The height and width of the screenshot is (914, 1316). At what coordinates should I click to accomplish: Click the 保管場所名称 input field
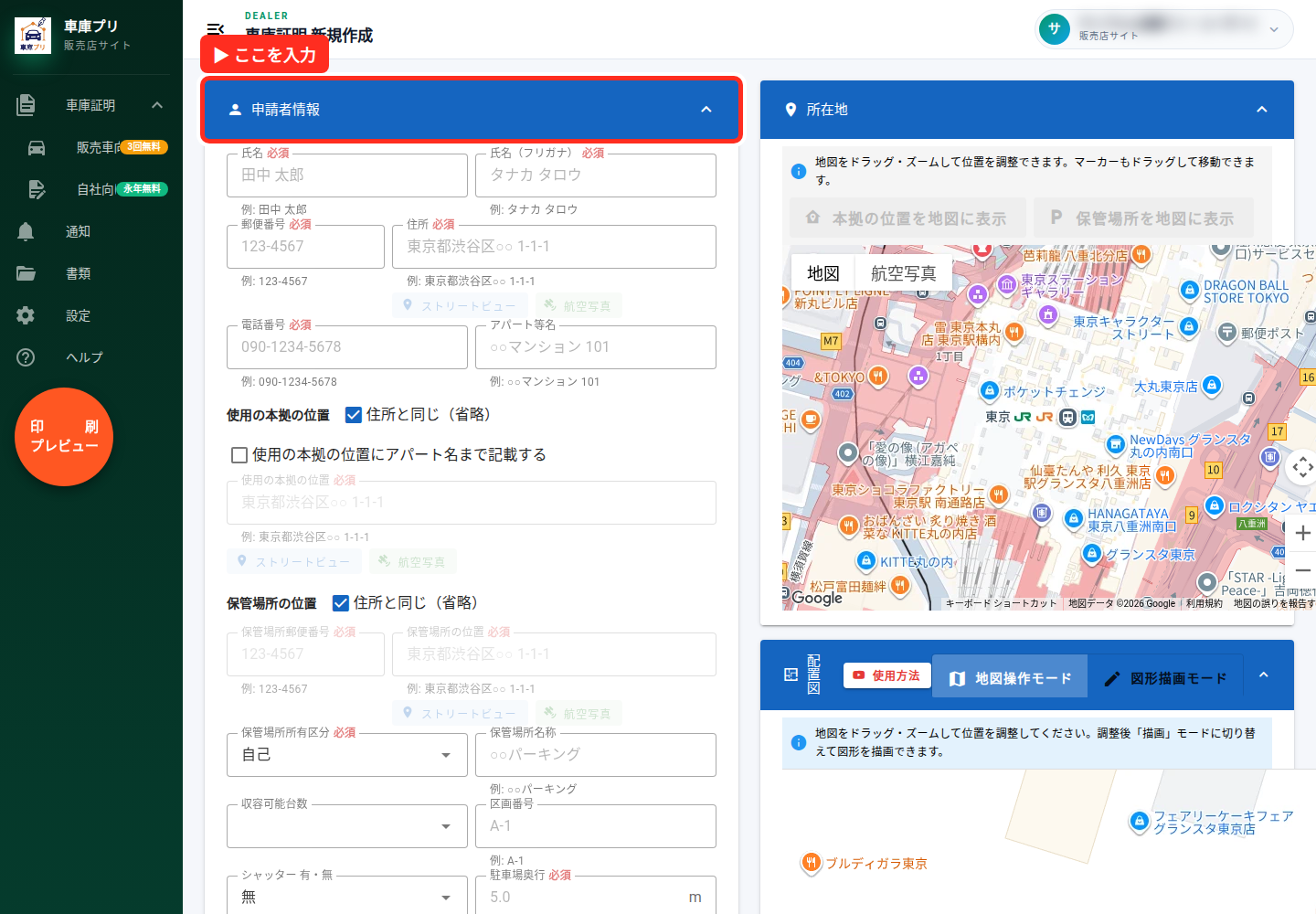coord(596,755)
